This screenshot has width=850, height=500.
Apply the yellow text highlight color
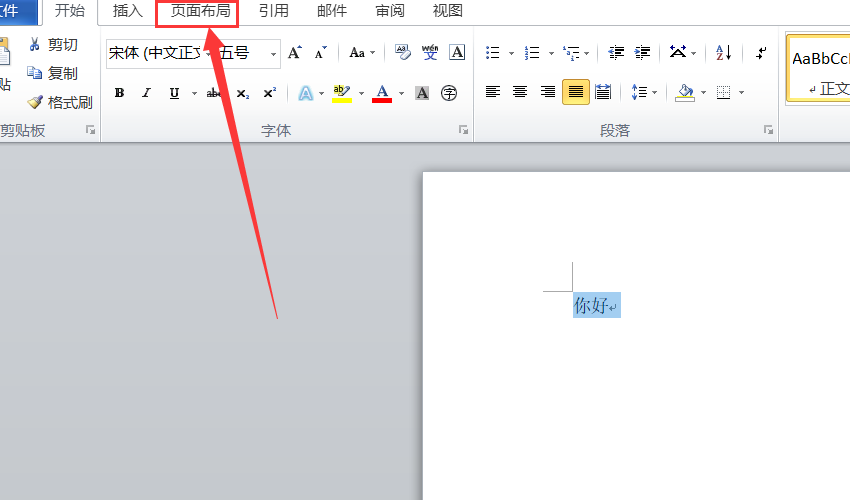click(x=342, y=93)
